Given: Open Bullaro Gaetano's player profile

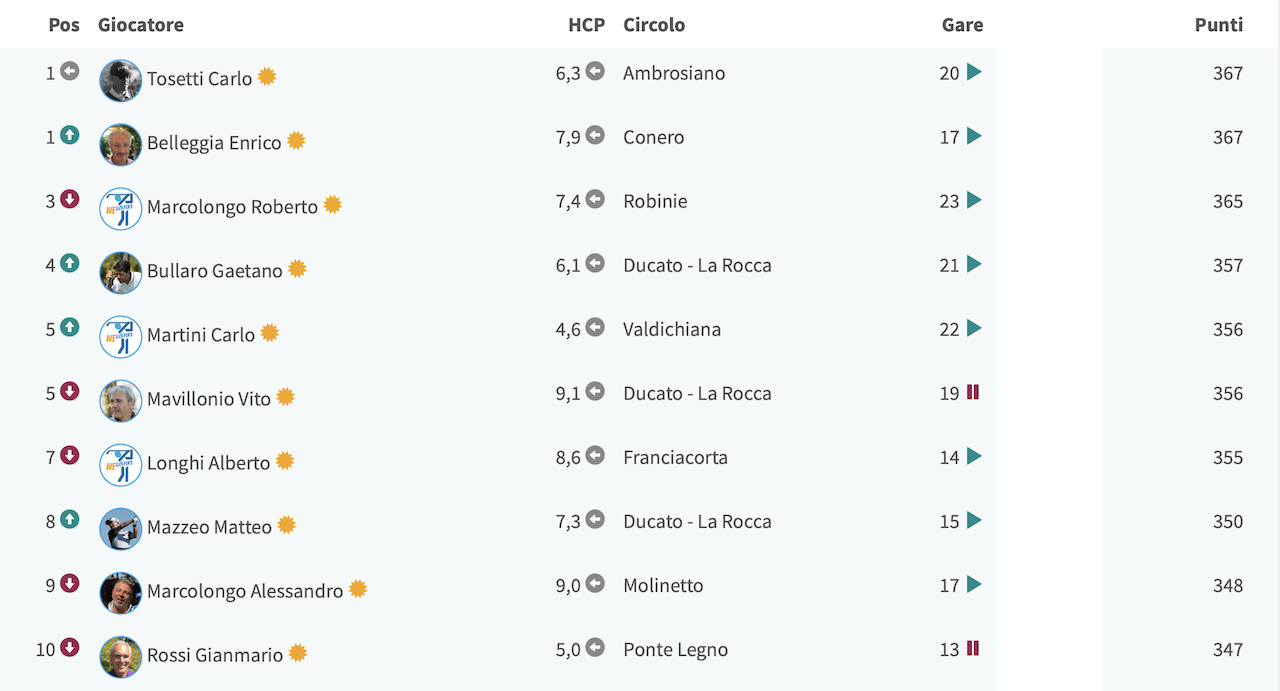Looking at the screenshot, I should point(215,271).
